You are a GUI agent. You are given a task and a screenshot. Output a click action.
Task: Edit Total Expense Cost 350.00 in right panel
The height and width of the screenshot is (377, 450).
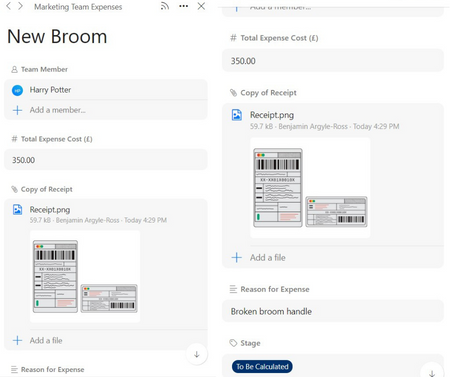click(333, 61)
